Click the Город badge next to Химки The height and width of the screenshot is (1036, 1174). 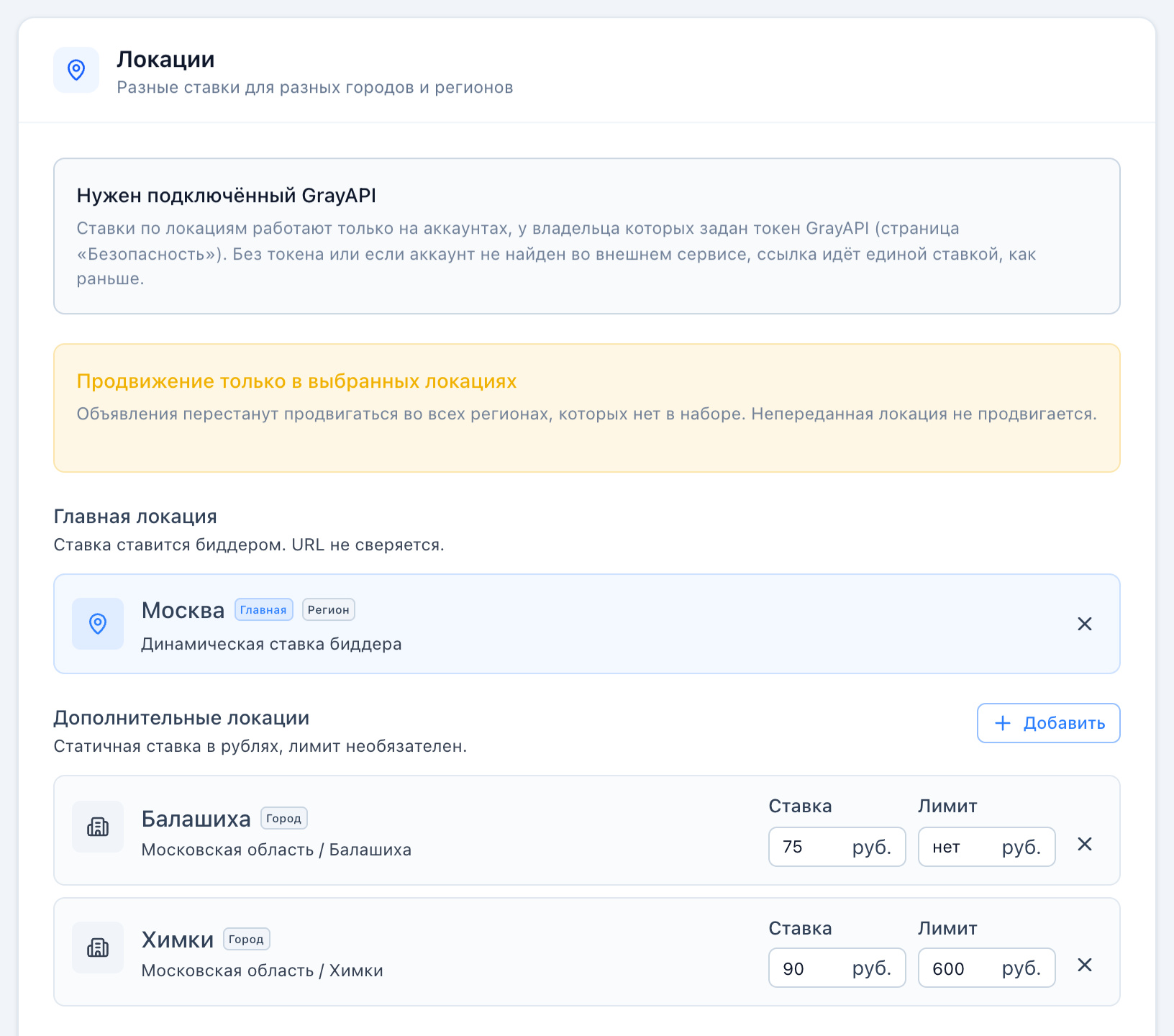[x=247, y=939]
